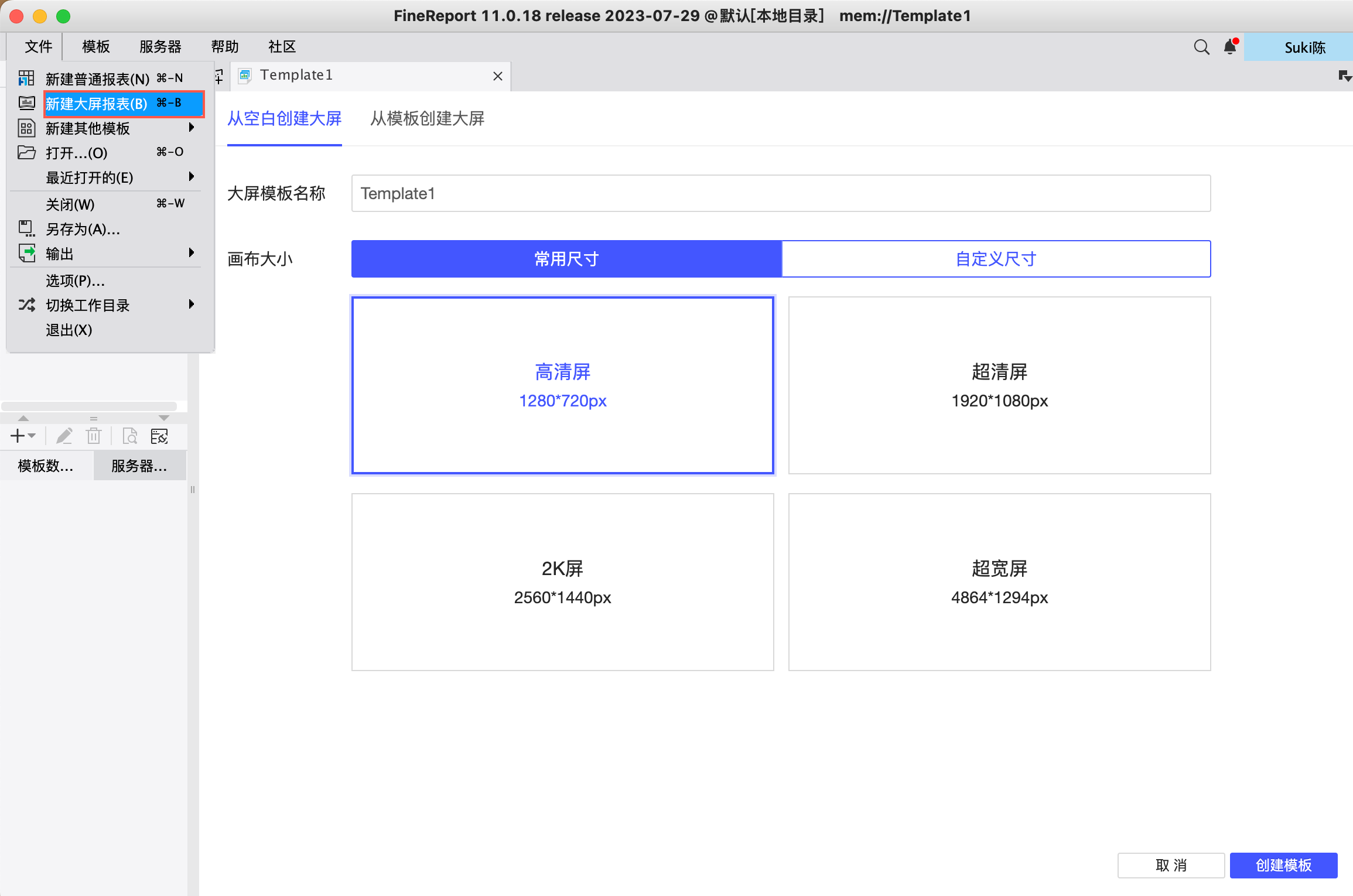Click the 创建模板 button
1353x896 pixels.
[x=1283, y=865]
